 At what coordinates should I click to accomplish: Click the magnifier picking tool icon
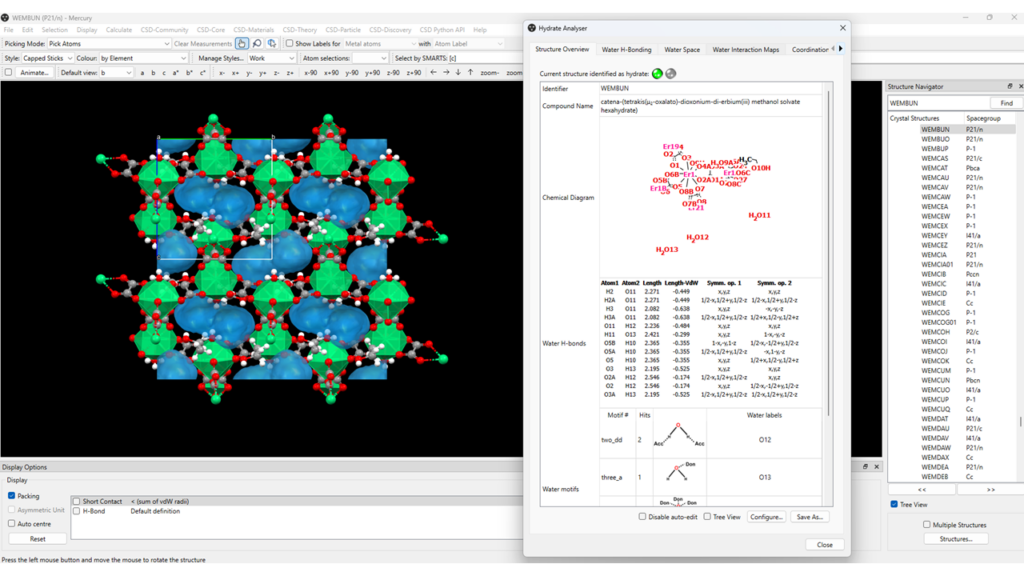pyautogui.click(x=257, y=44)
